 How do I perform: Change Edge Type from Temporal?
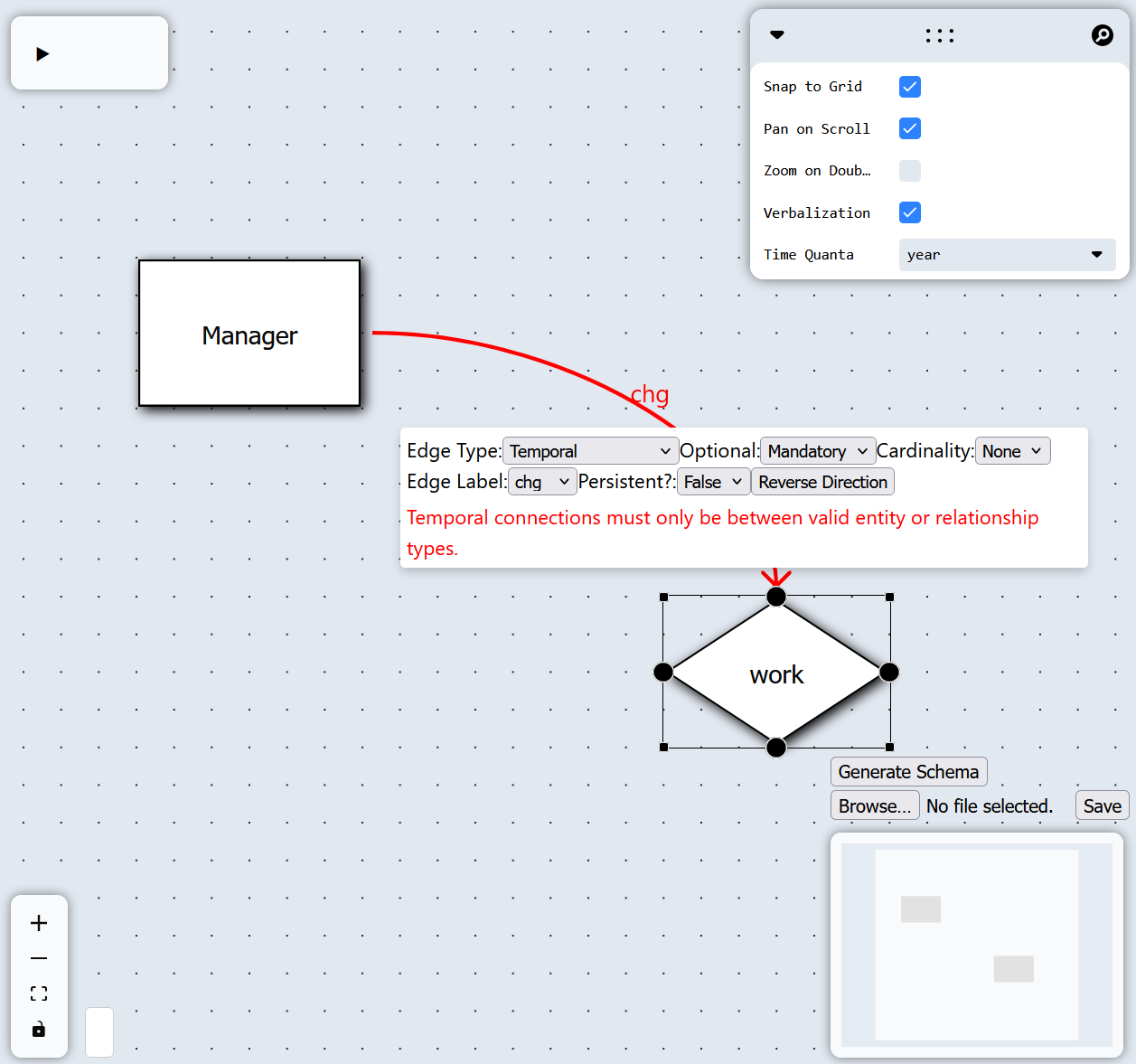(590, 450)
